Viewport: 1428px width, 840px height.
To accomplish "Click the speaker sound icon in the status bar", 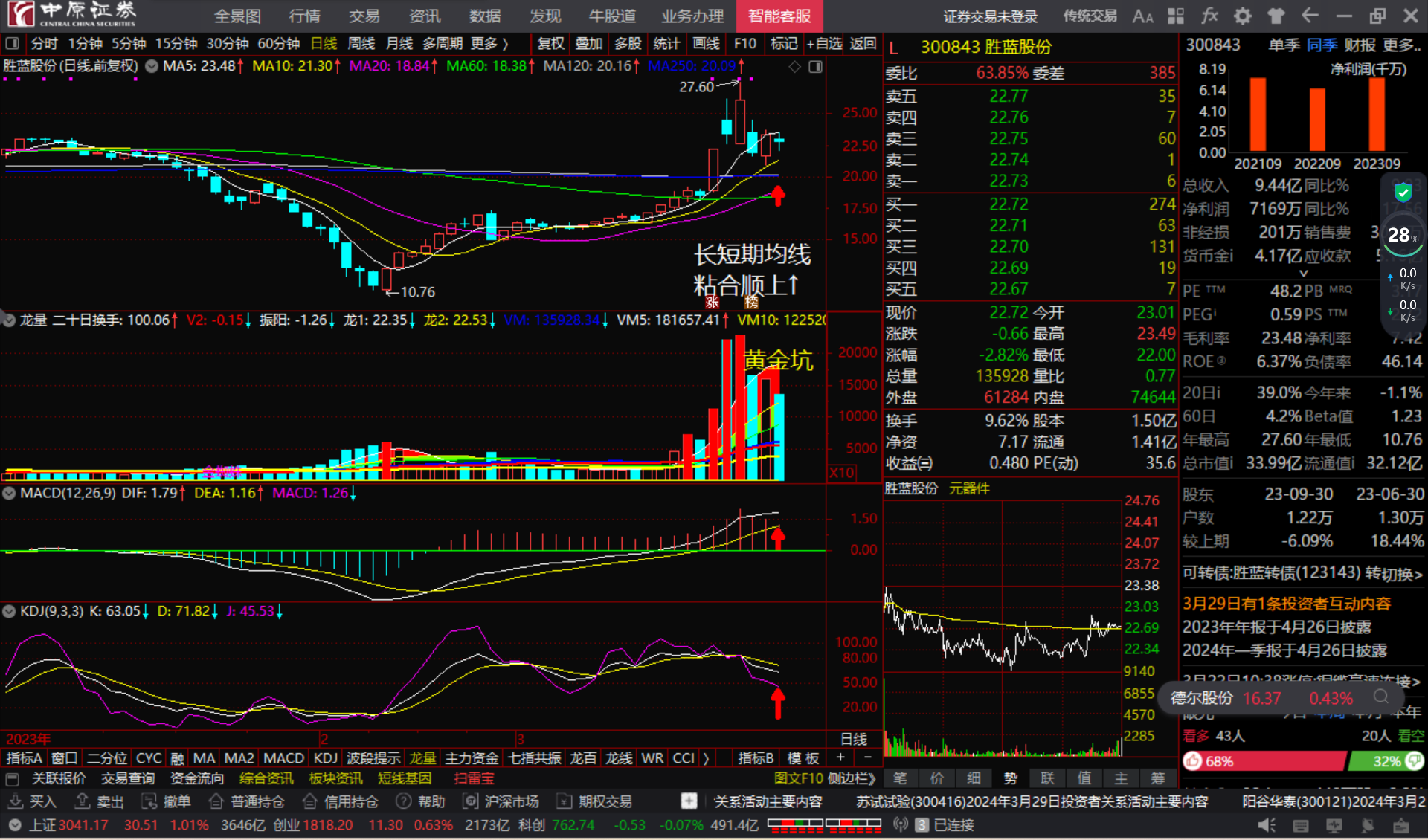I will 1266,825.
